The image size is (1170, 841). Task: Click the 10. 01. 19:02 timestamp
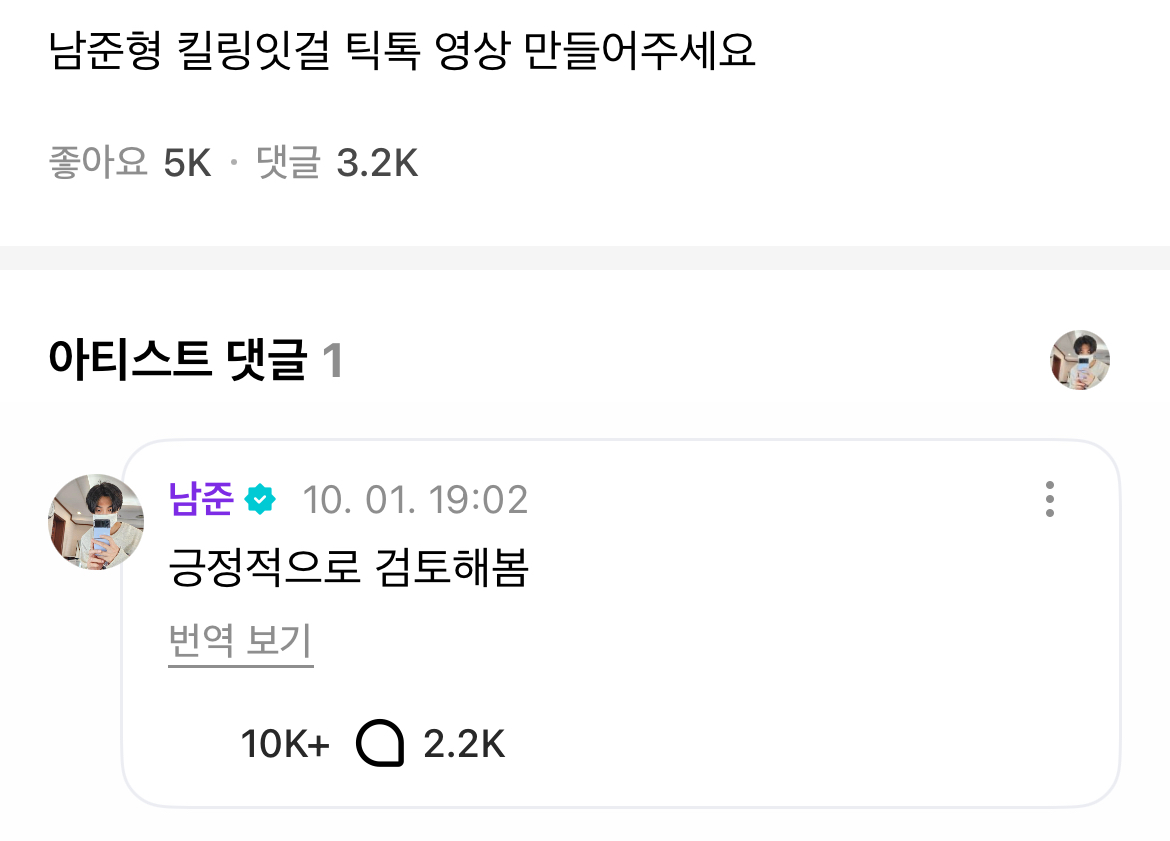tap(415, 499)
